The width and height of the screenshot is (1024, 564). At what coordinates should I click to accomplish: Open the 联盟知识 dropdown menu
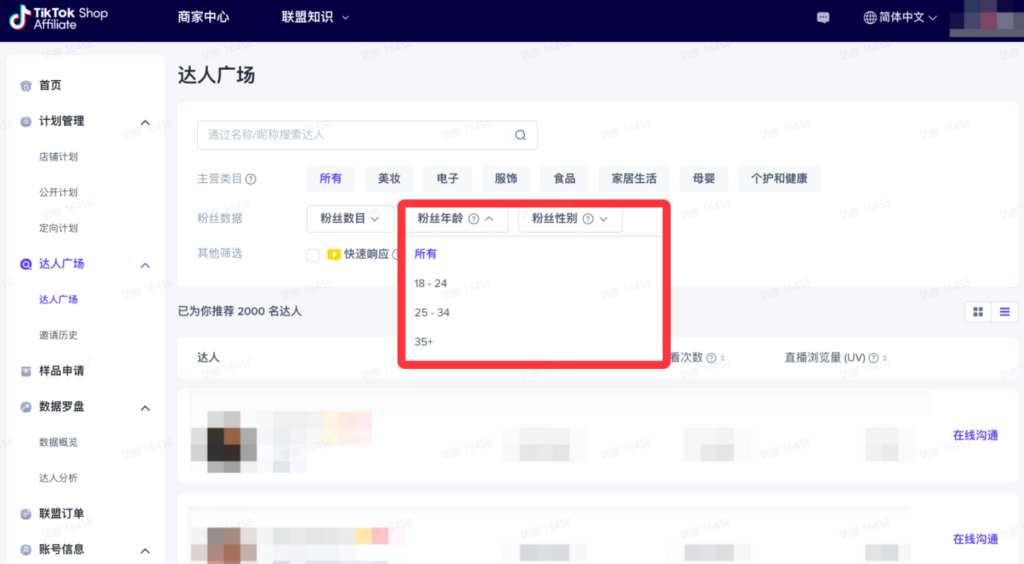[315, 17]
